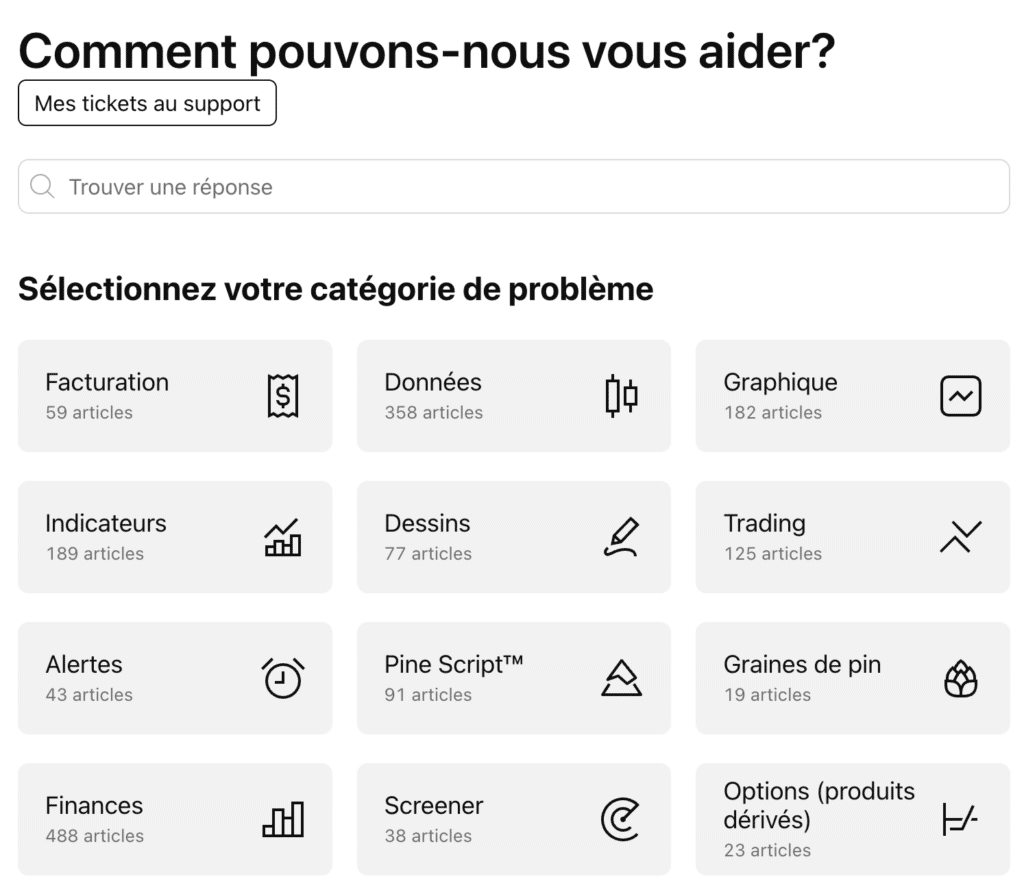Click the Pine Script mountain icon

pyautogui.click(x=621, y=678)
